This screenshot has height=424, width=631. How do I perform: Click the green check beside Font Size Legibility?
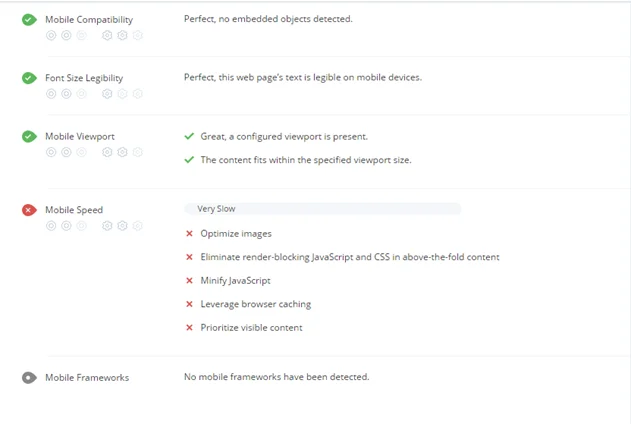pos(29,78)
